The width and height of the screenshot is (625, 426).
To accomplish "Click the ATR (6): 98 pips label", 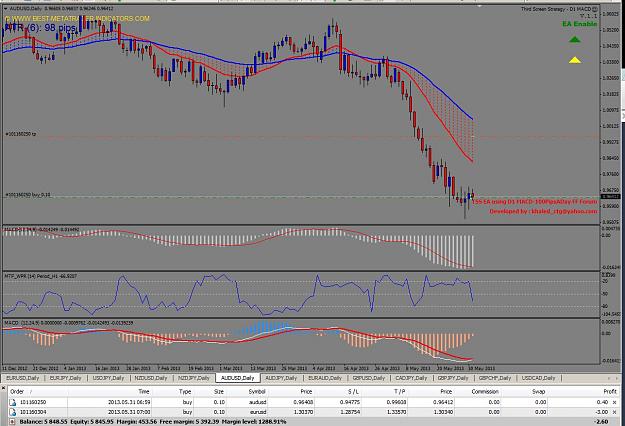I will (40, 28).
